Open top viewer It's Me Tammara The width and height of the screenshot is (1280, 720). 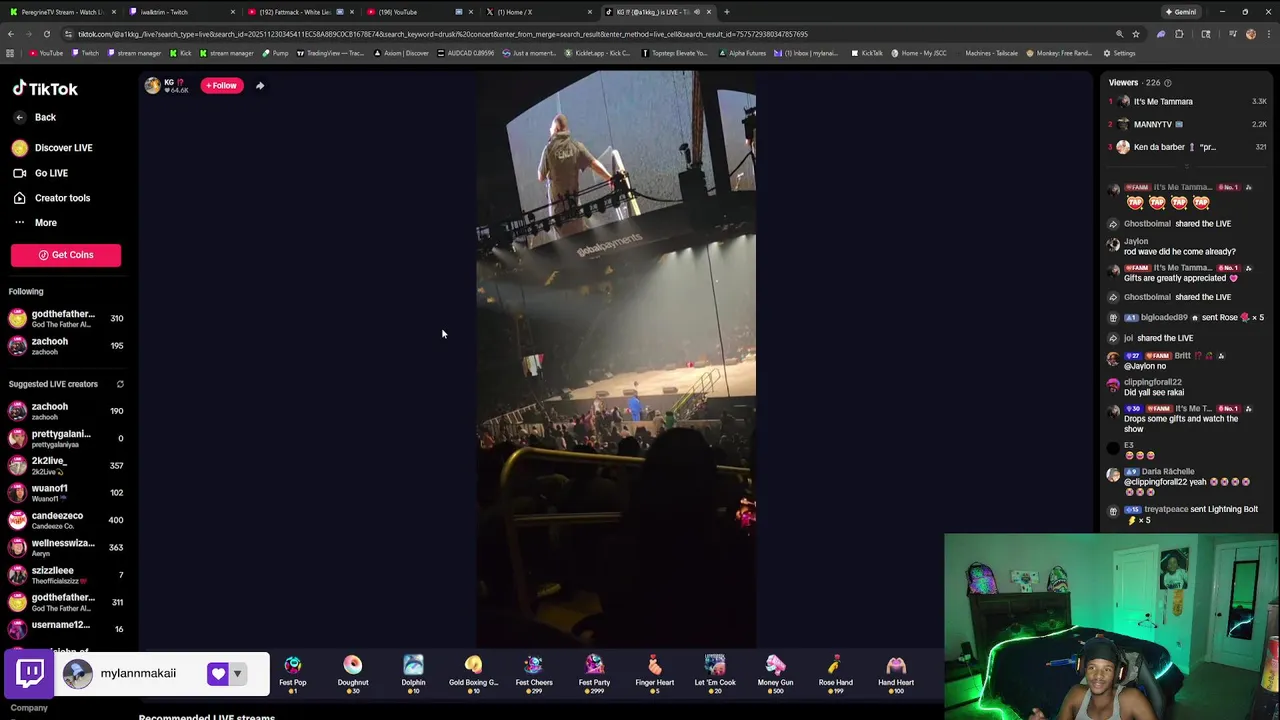(x=1187, y=101)
